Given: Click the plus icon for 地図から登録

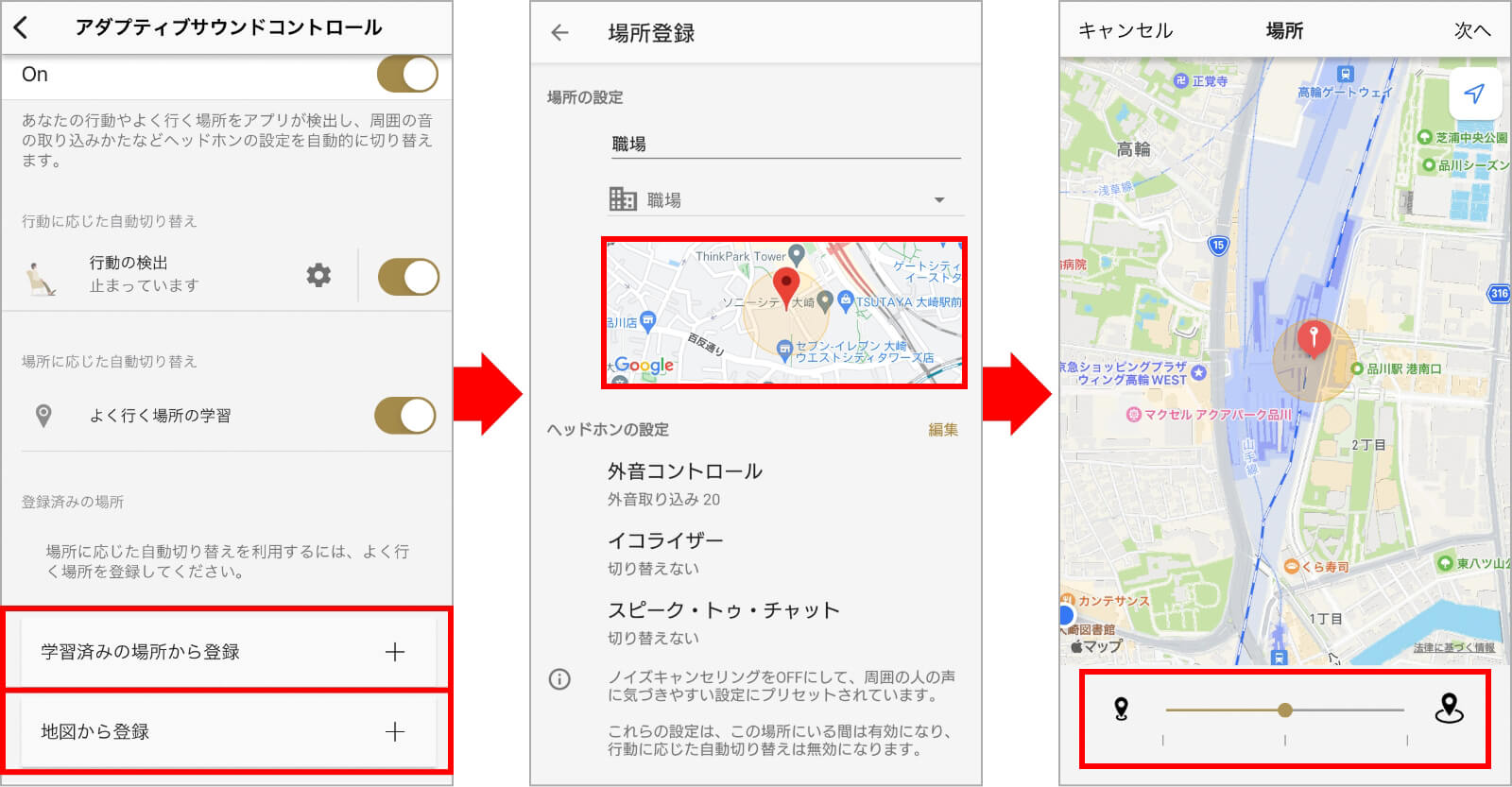Looking at the screenshot, I should pyautogui.click(x=395, y=731).
